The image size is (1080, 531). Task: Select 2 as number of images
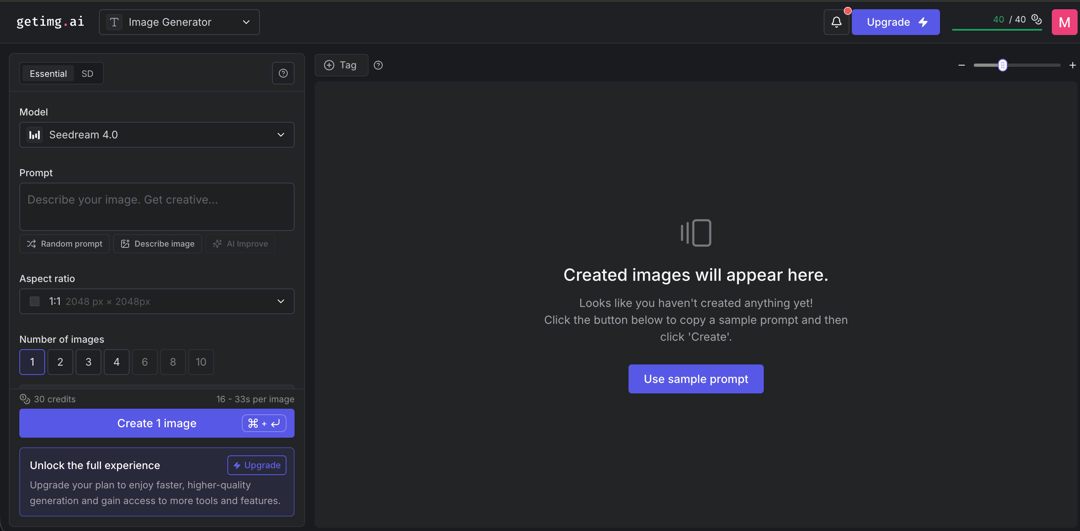[x=60, y=362]
